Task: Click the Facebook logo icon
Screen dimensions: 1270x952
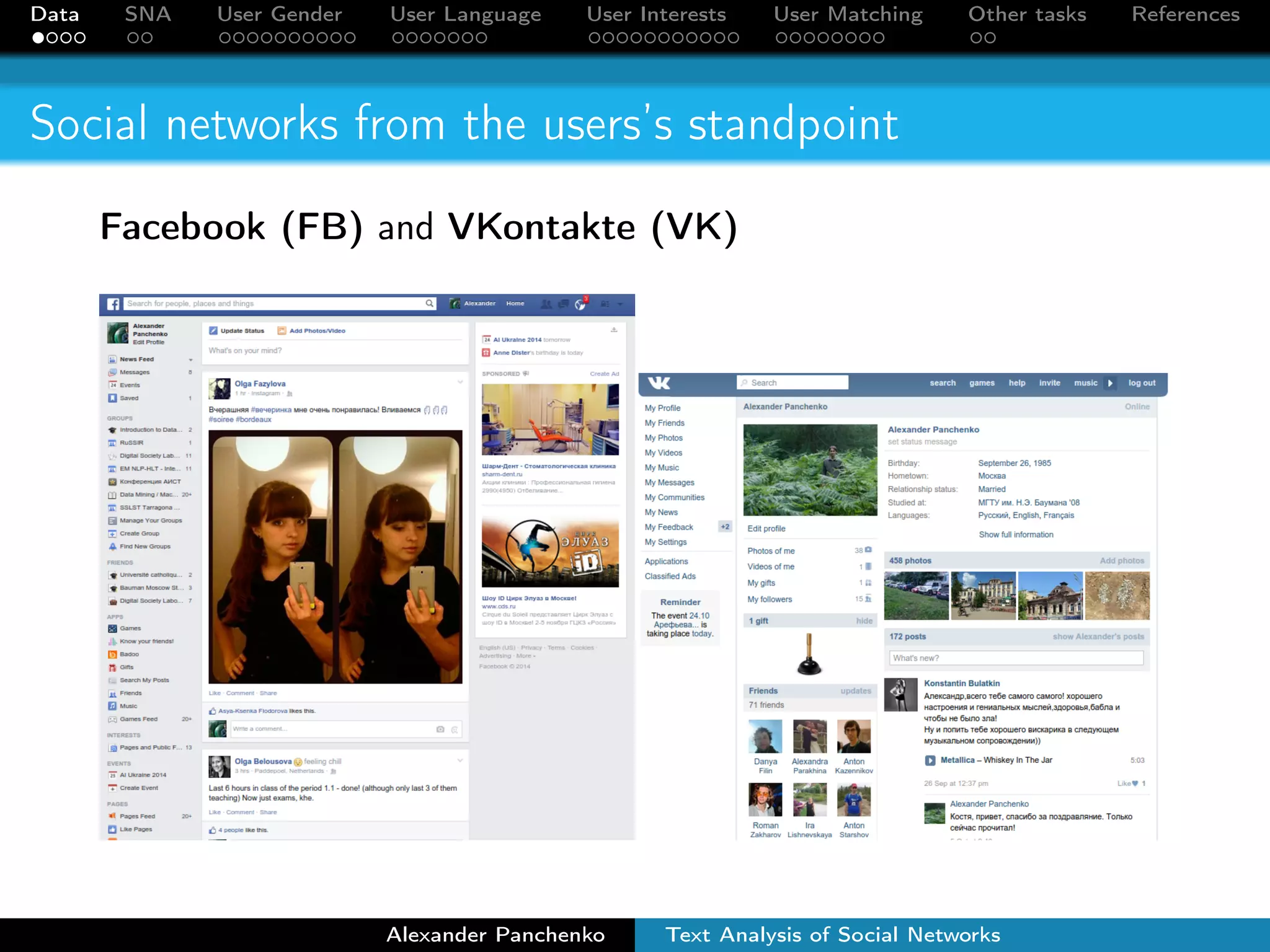Action: (113, 304)
